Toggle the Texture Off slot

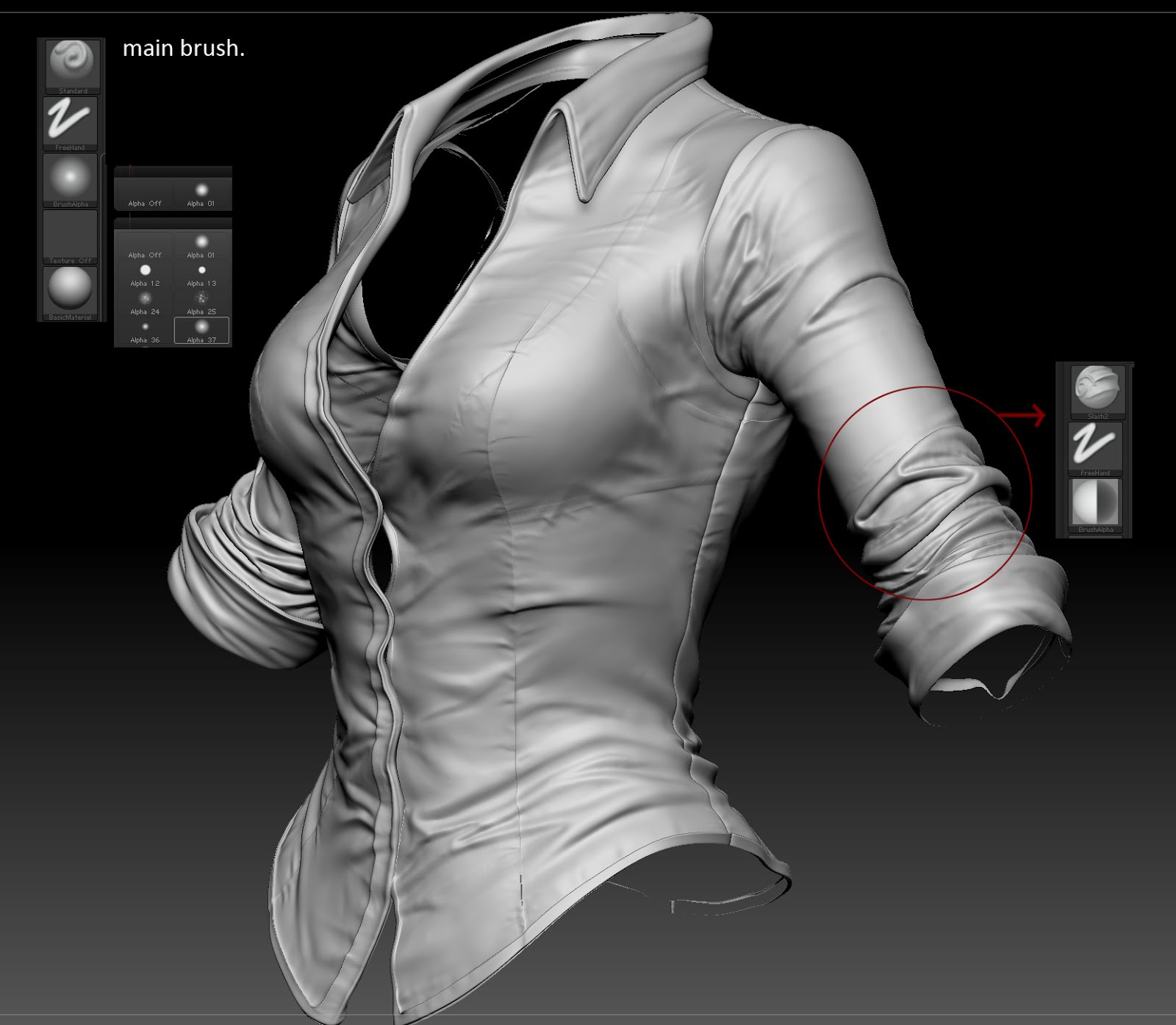click(x=71, y=237)
